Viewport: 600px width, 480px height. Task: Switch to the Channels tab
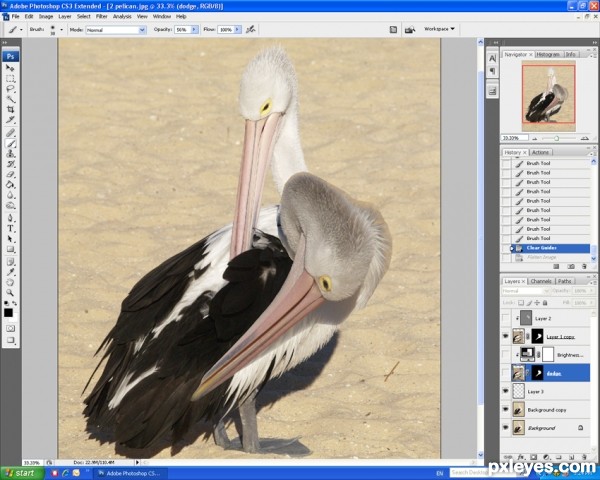tap(541, 281)
